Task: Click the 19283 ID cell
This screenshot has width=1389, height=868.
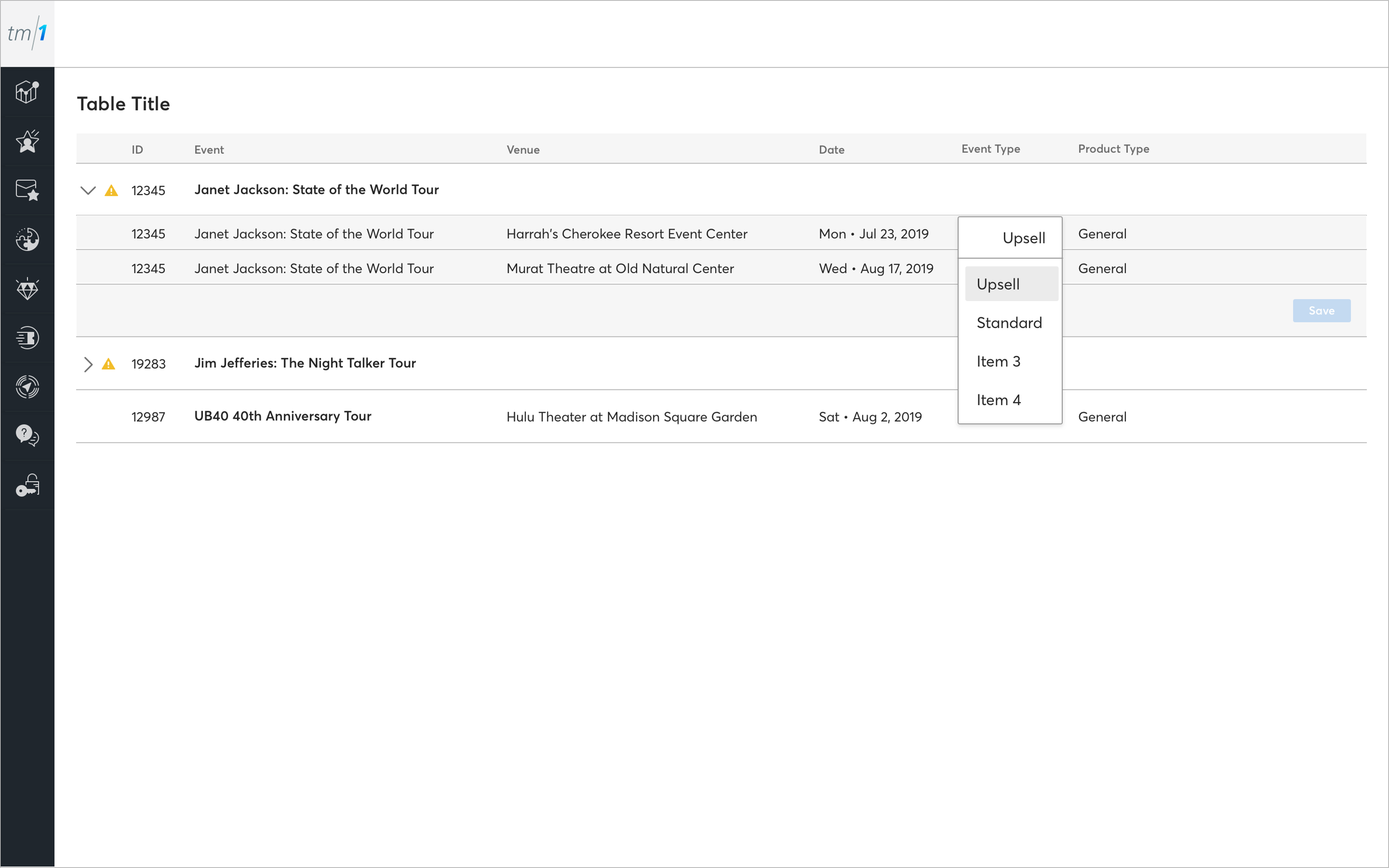Action: point(148,364)
